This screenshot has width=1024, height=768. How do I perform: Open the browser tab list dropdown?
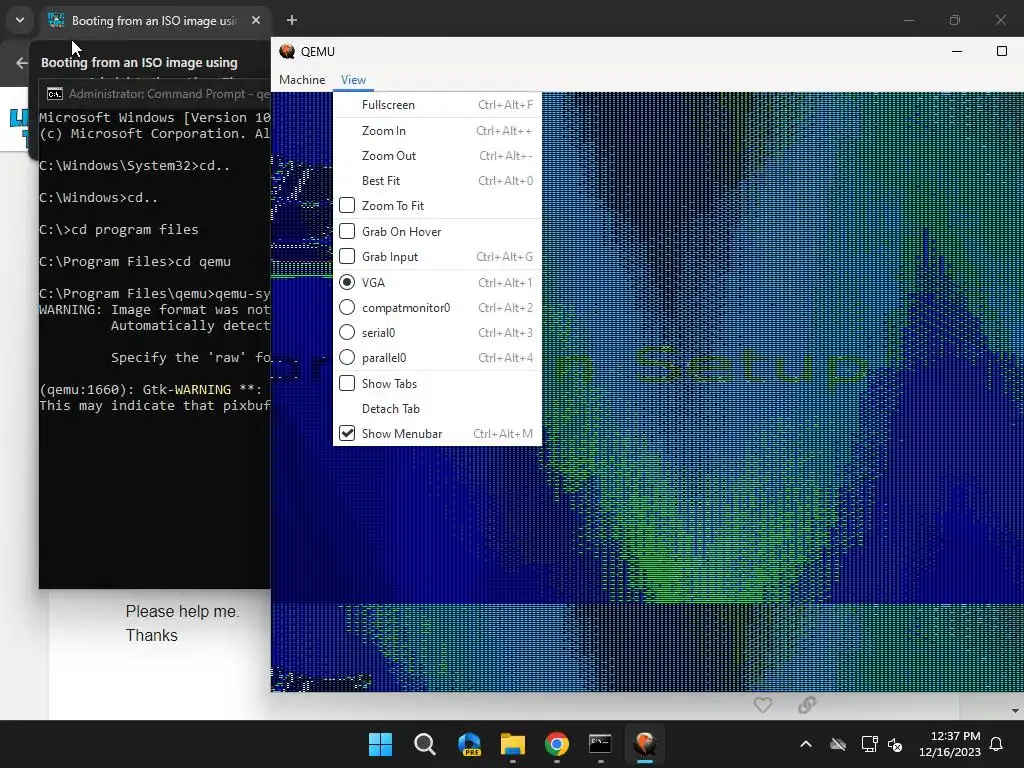click(20, 20)
